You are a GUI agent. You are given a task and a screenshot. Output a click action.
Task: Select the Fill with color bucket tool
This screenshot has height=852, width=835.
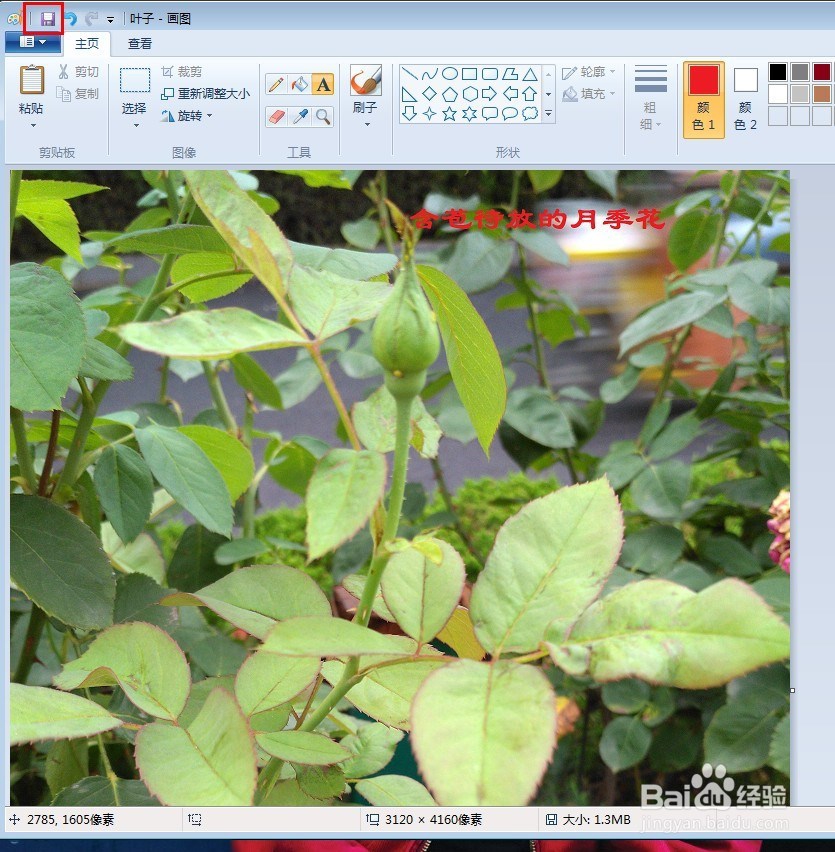(299, 84)
